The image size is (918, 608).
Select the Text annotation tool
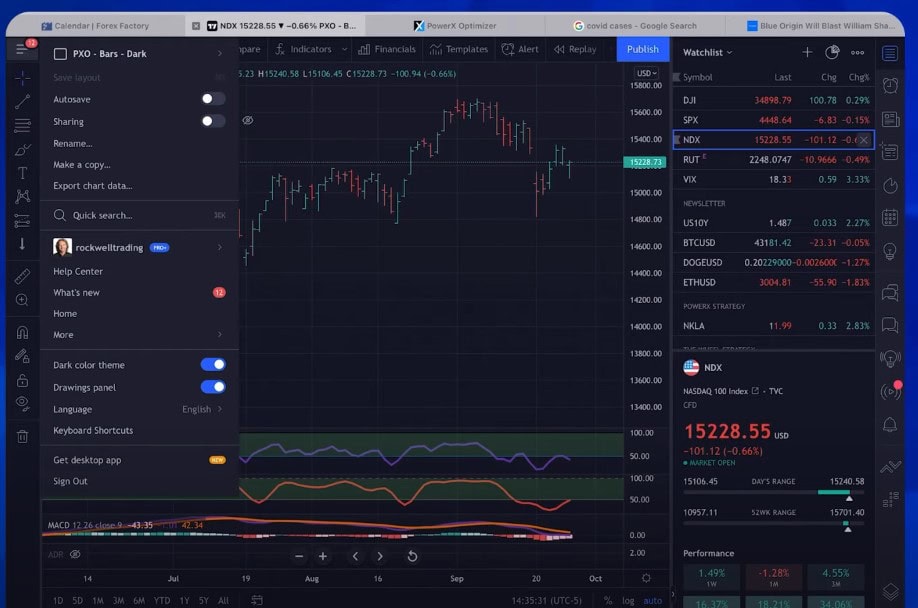point(22,173)
